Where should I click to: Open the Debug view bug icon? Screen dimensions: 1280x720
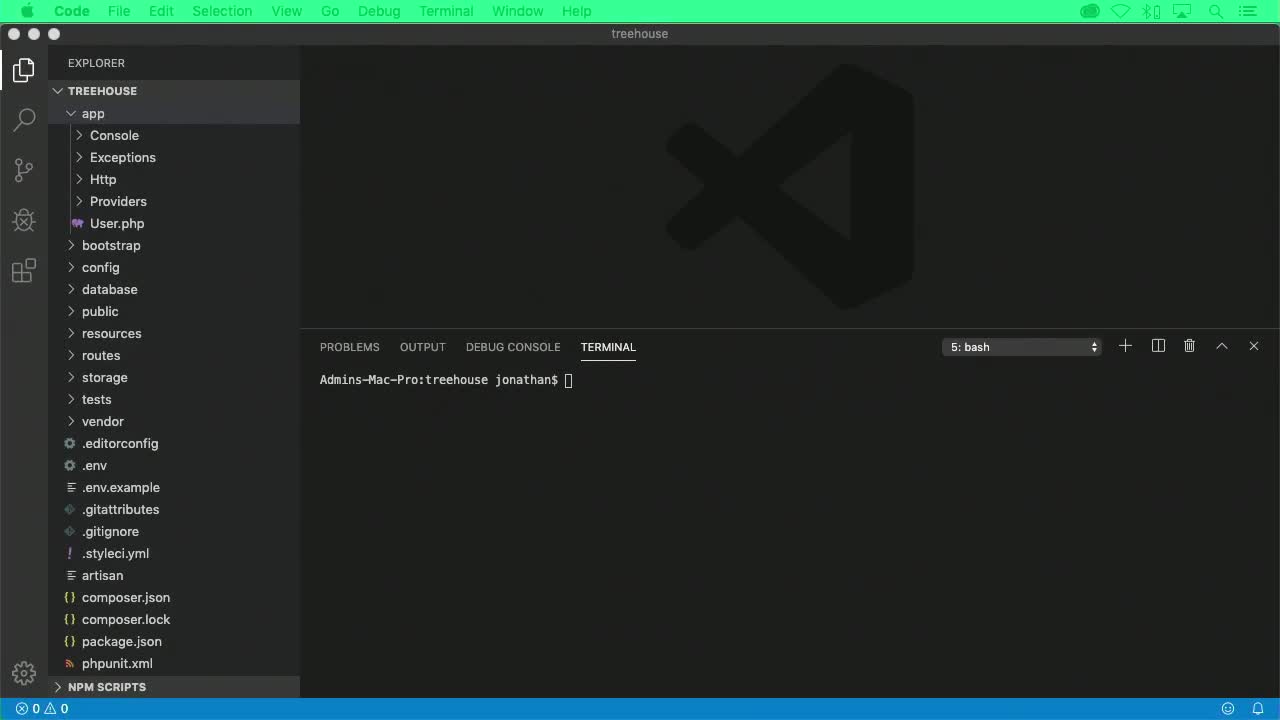tap(24, 220)
